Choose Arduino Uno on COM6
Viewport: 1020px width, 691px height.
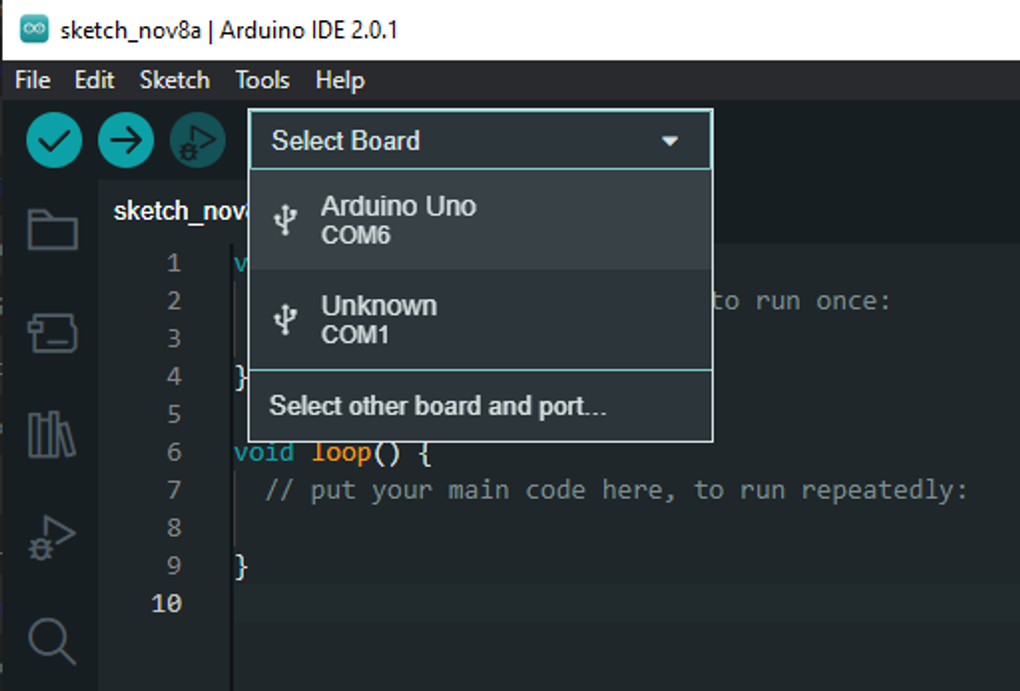pyautogui.click(x=398, y=220)
